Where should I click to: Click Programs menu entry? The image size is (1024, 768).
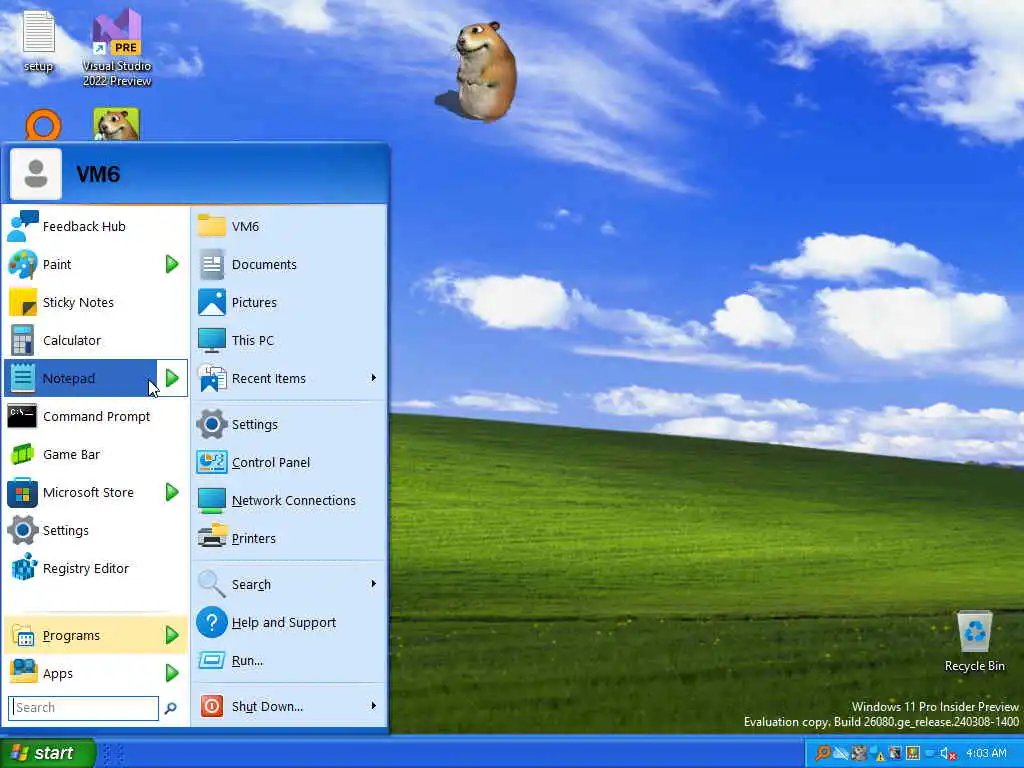click(95, 635)
